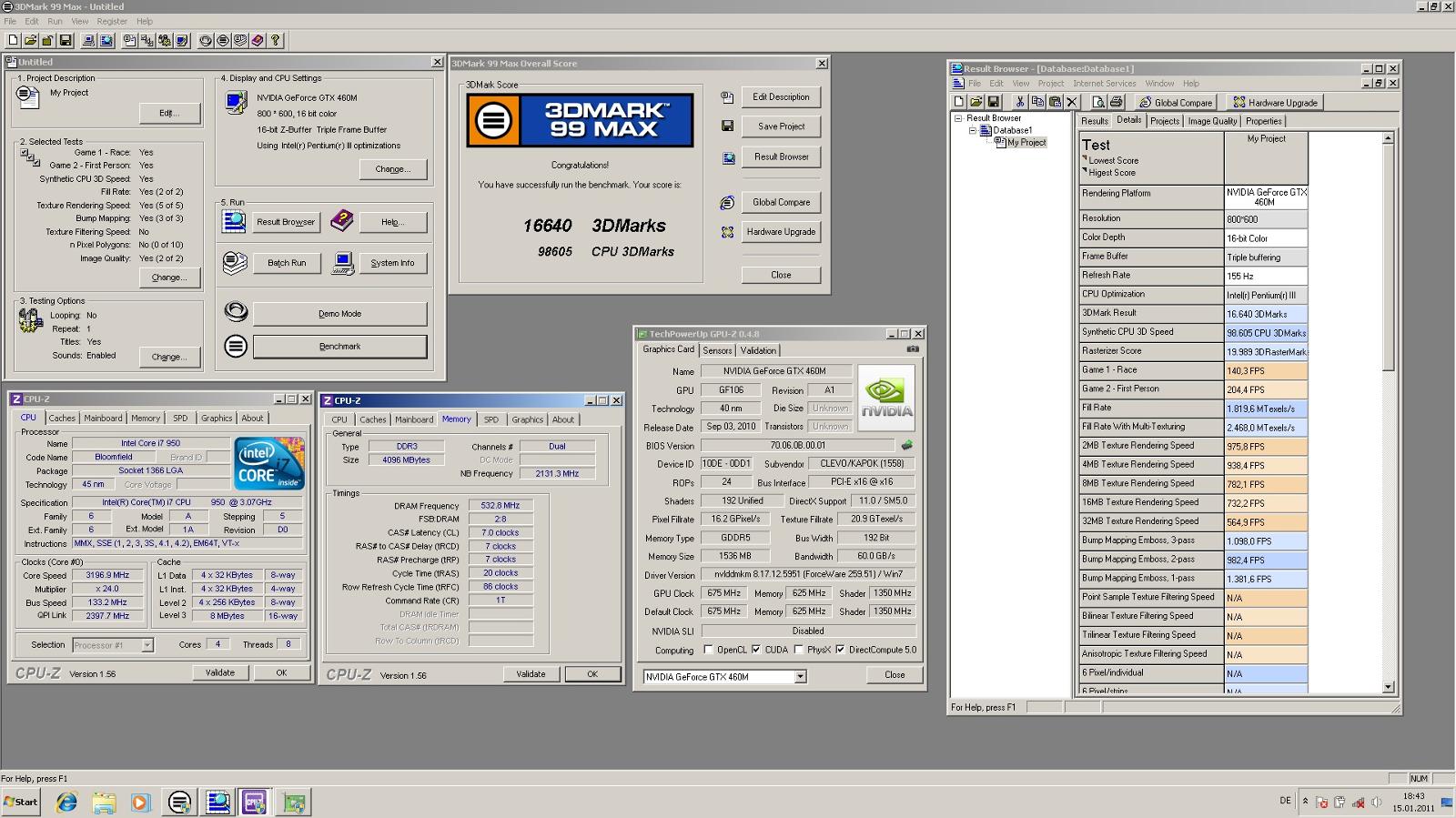Click the GPU-Z screenshot camera icon
1456x818 pixels.
point(913,349)
